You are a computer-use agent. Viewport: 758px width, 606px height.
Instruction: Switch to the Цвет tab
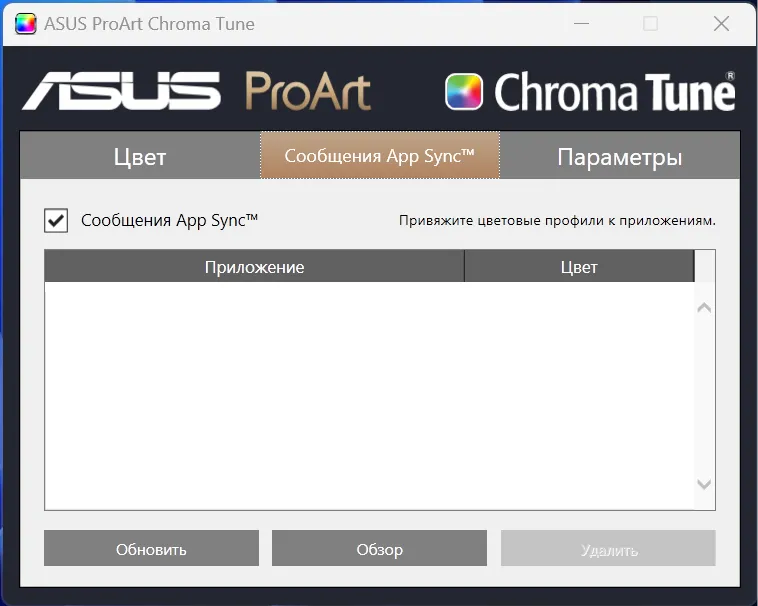tap(140, 156)
